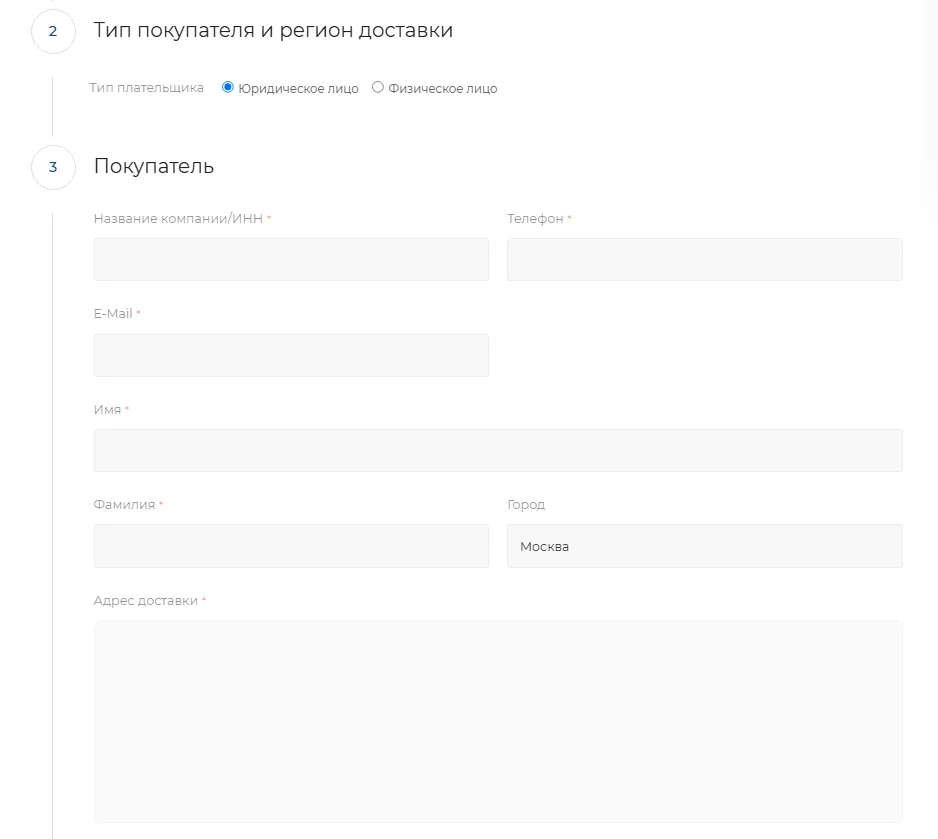
Task: Click the Покупатель section heading
Action: 154,166
